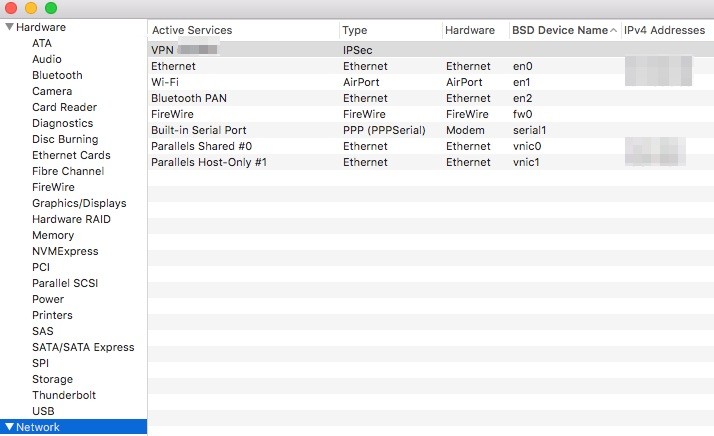Viewport: 714px width, 436px height.
Task: Show the Thunderbolt hardware info
Action: coord(66,395)
